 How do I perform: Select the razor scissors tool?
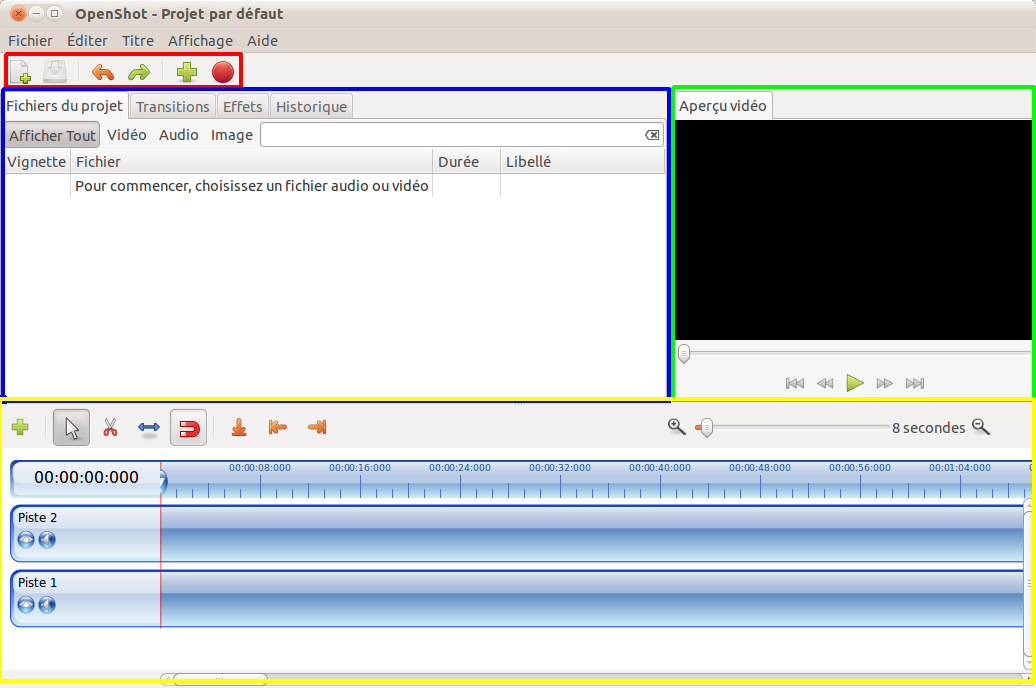[110, 428]
